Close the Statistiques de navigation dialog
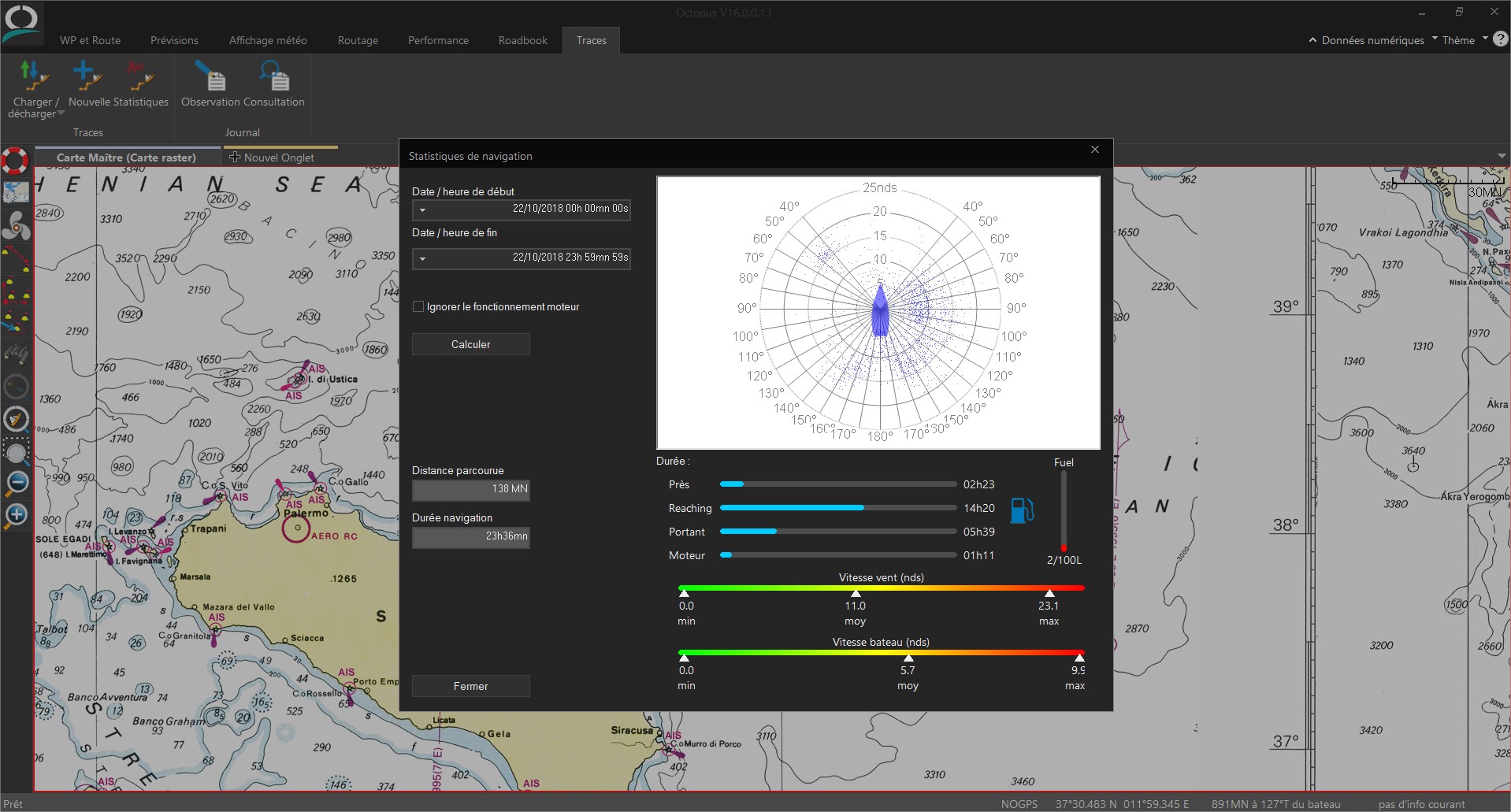Screen dimensions: 1511x812 [1095, 150]
